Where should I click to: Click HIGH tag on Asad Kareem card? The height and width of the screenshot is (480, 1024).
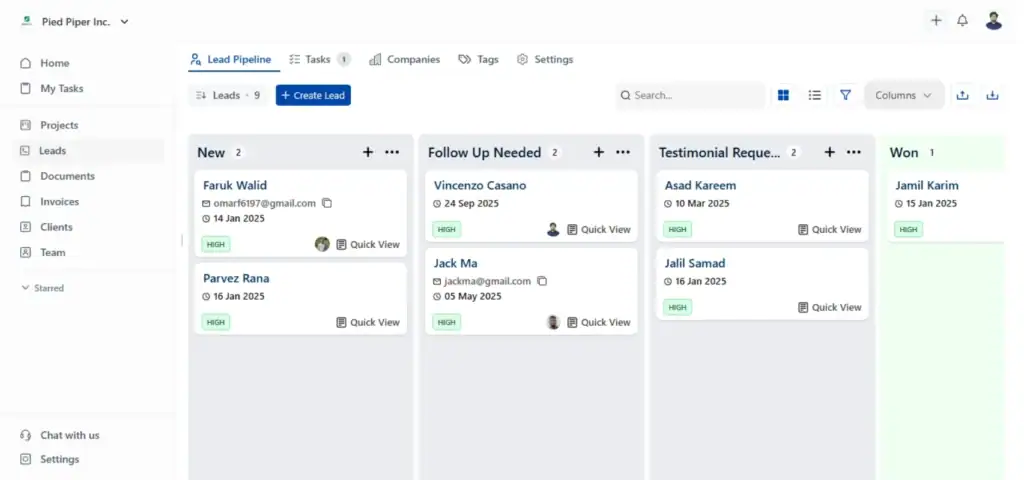pos(677,229)
